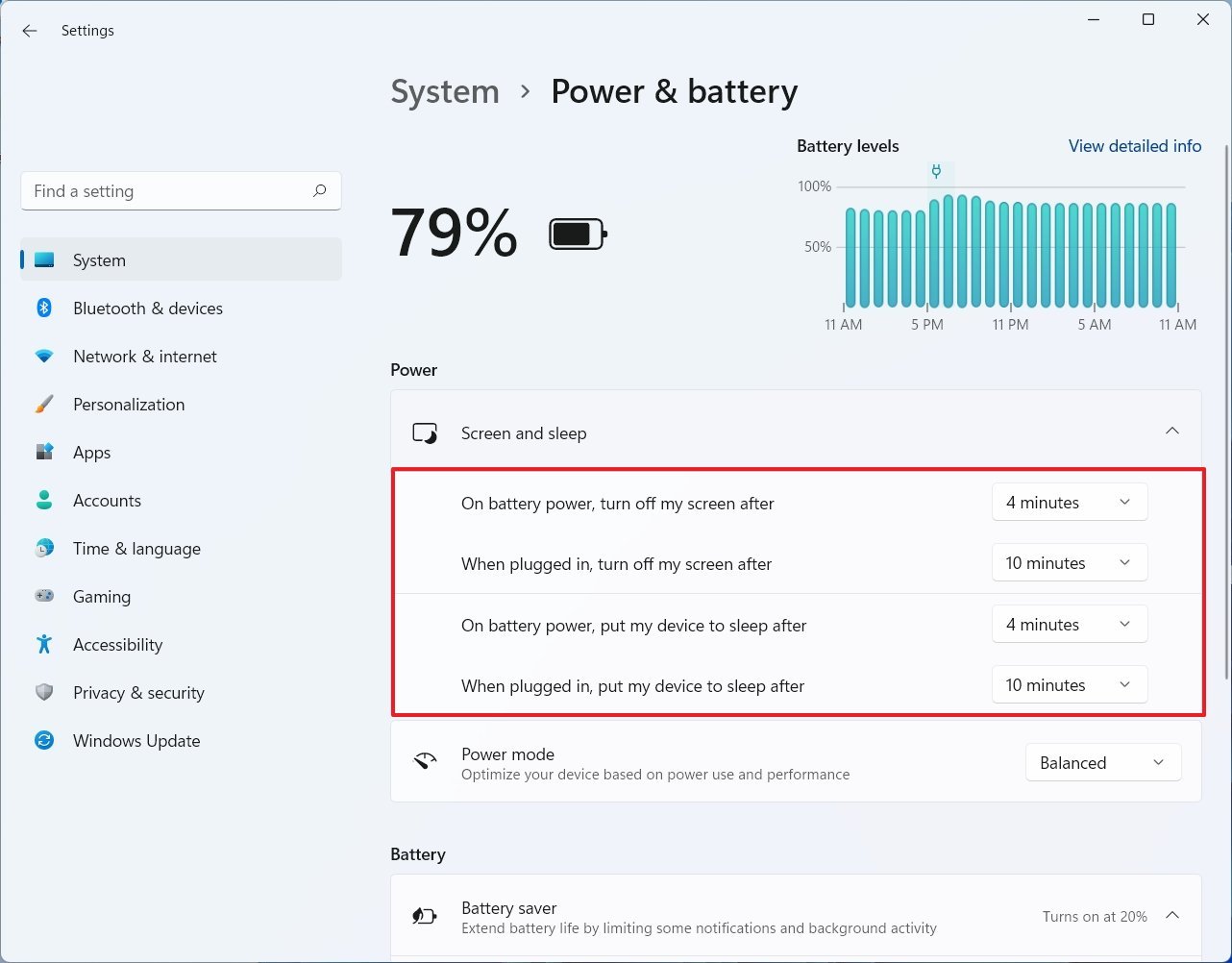
Task: Collapse the Screen and sleep section
Action: [1171, 431]
